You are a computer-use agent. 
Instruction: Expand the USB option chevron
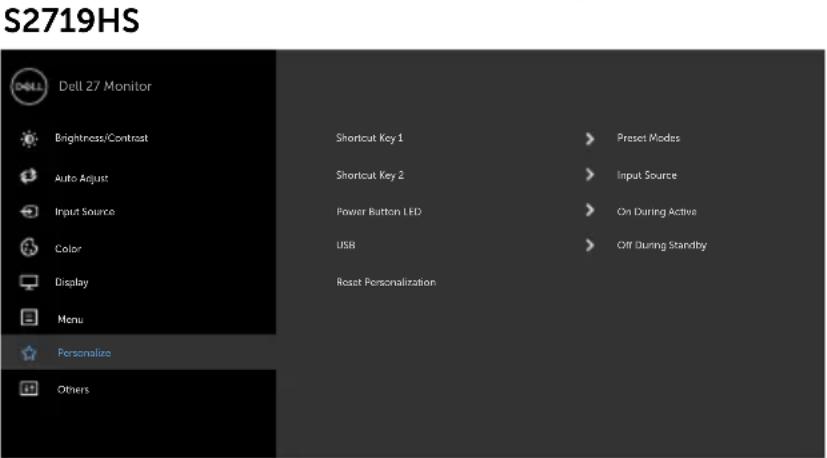click(x=590, y=245)
